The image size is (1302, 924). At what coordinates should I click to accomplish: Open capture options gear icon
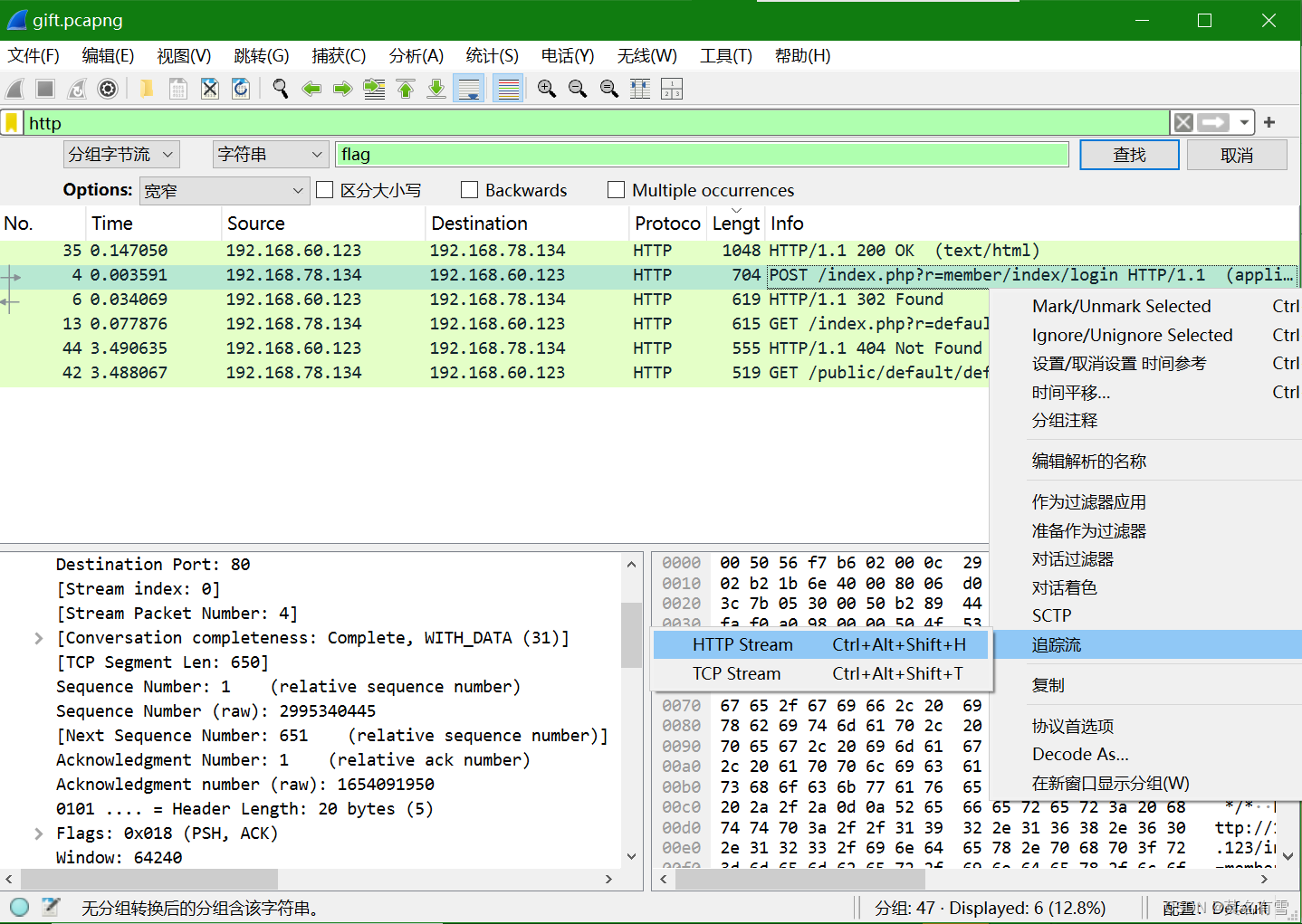[x=108, y=89]
